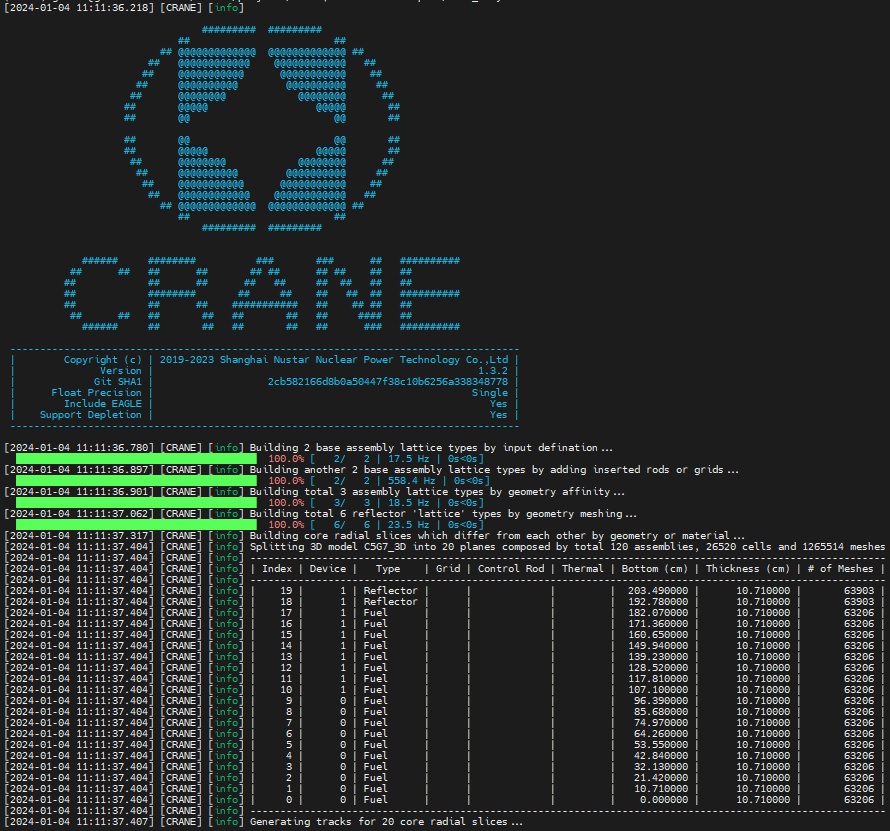Select bottom value 192.780000
This screenshot has height=831, width=890.
658,602
